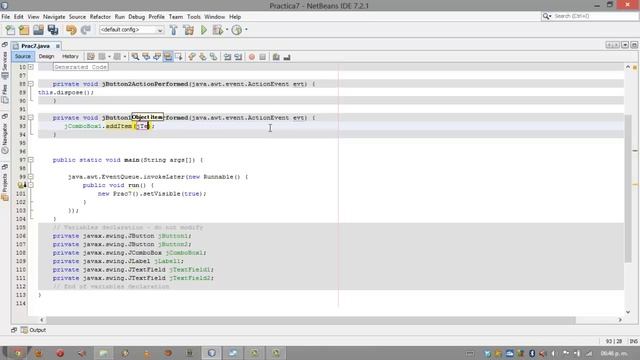The width and height of the screenshot is (640, 360).
Task: Jump to previous bookmark
Action: pyautogui.click(x=192, y=57)
